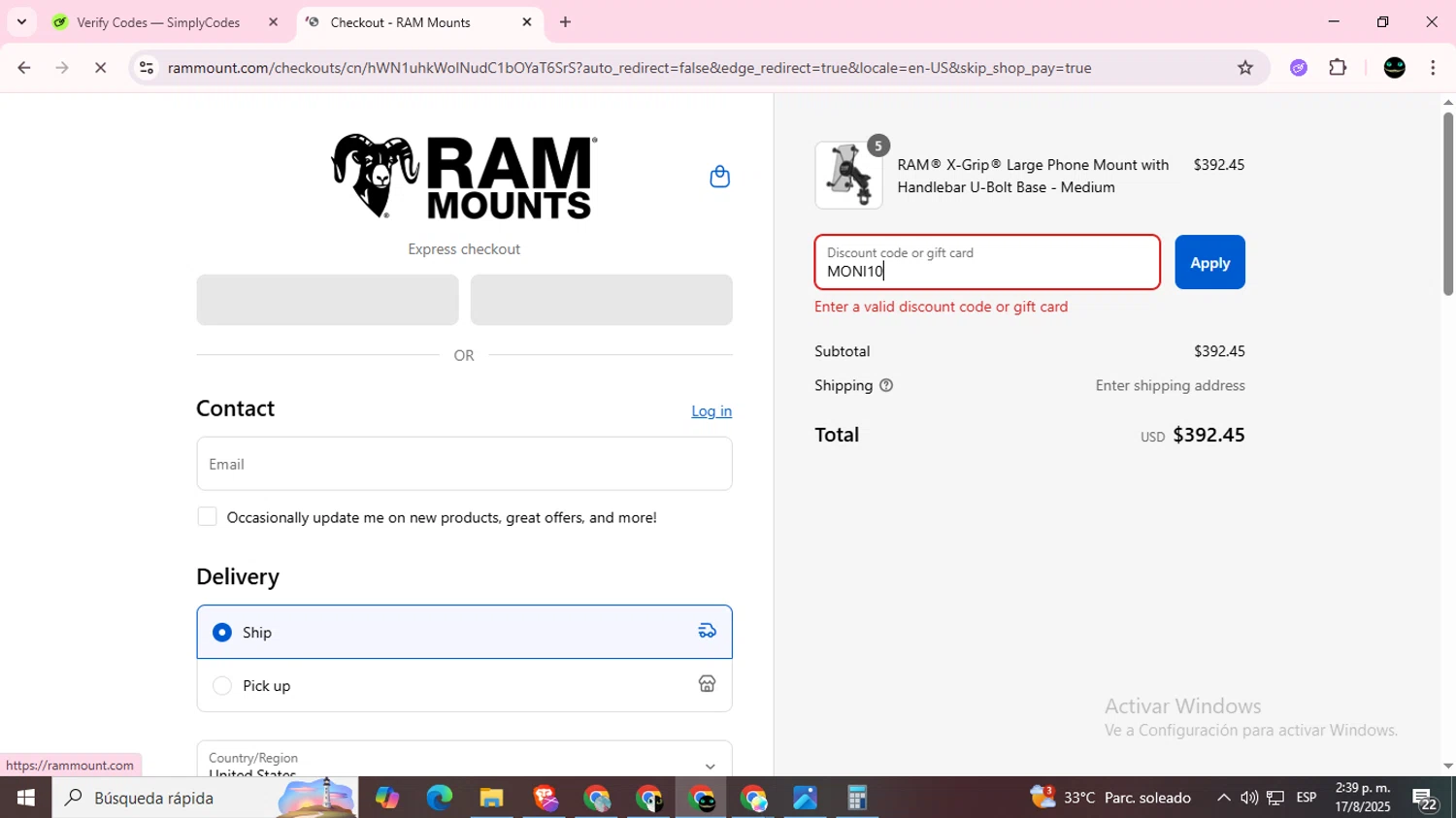Image resolution: width=1456 pixels, height=818 pixels.
Task: Open the tab search dropdown arrow
Action: tap(21, 21)
